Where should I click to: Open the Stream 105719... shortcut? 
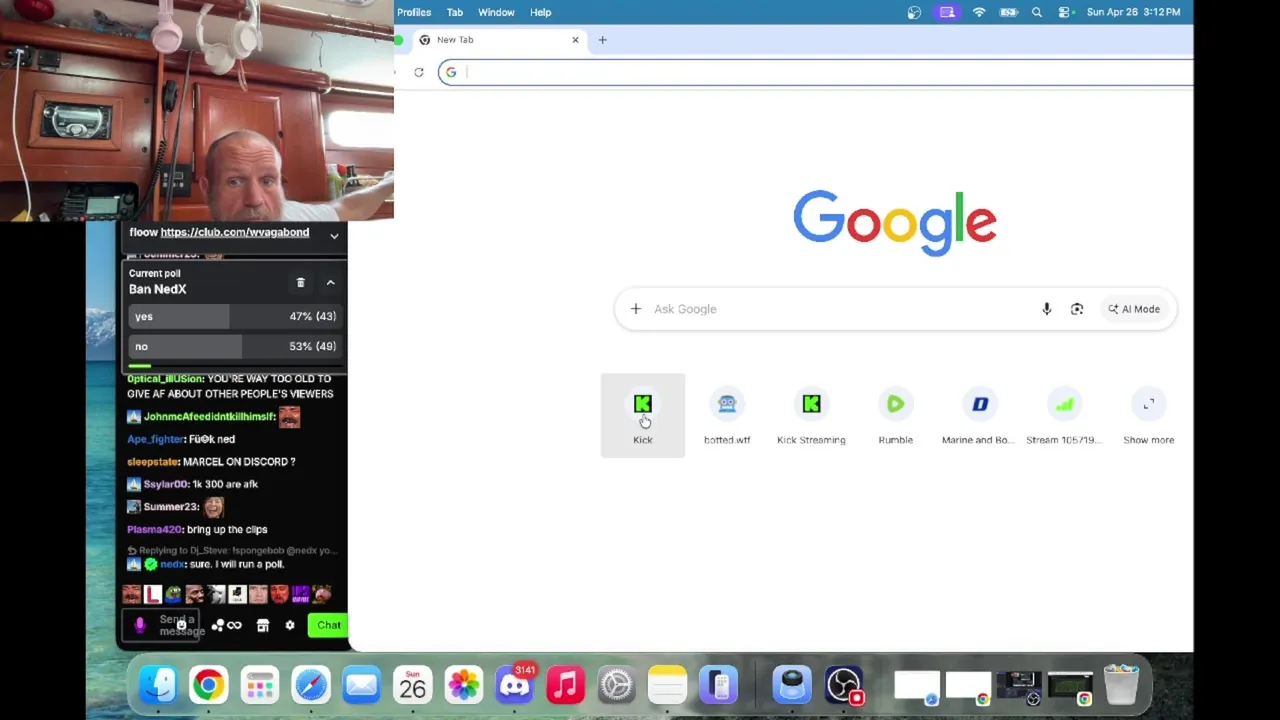tap(1064, 415)
